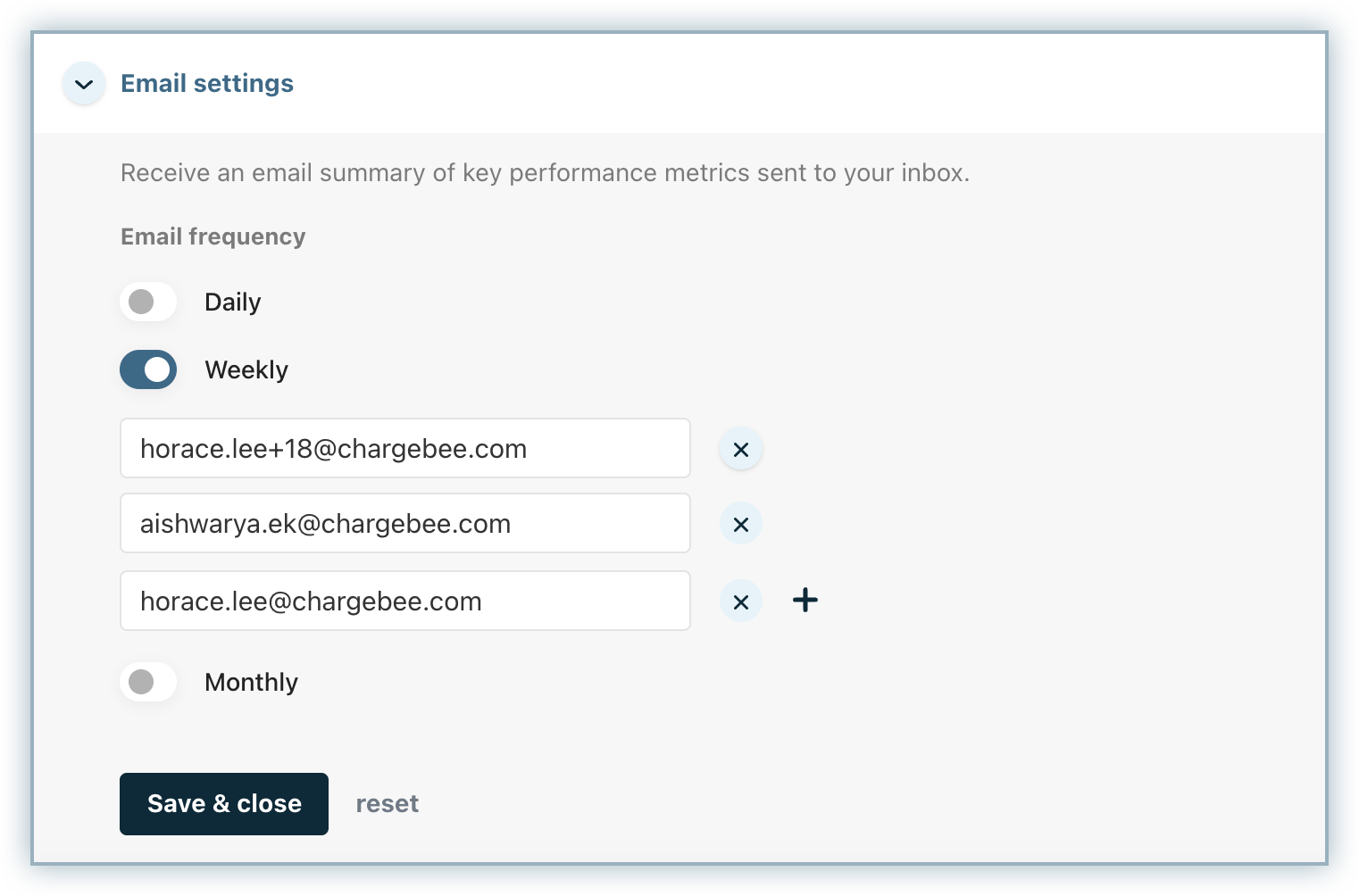The image size is (1359, 896).
Task: Click the Email frequency subheading
Action: point(213,236)
